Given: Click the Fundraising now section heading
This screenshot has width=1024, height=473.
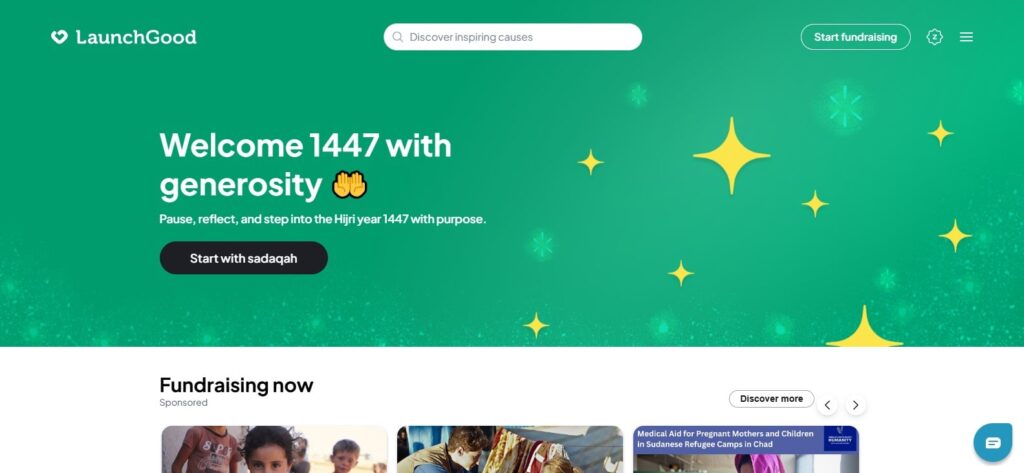Looking at the screenshot, I should pyautogui.click(x=236, y=385).
